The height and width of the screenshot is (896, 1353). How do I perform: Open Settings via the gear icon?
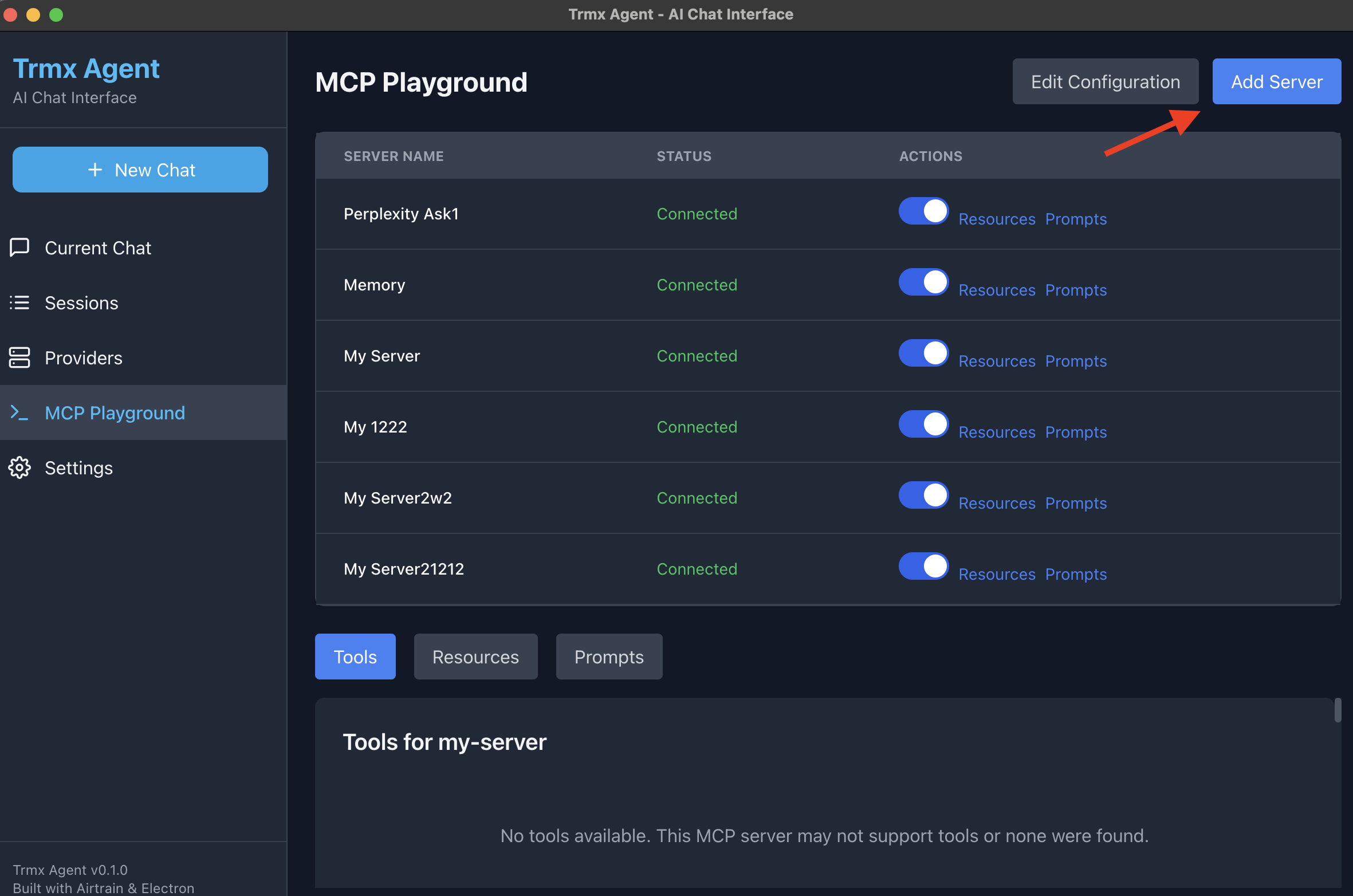pos(19,467)
